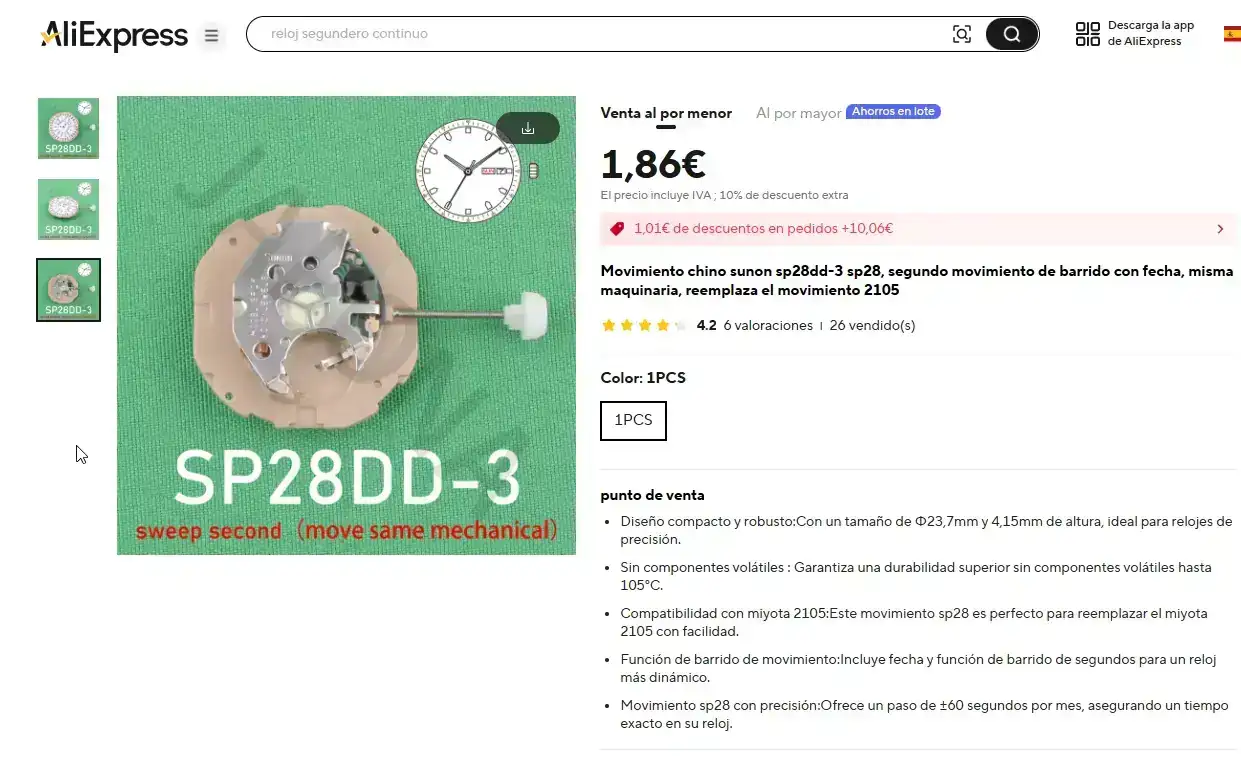This screenshot has height=762, width=1241.
Task: Switch to Al por mayor tab
Action: click(x=798, y=113)
